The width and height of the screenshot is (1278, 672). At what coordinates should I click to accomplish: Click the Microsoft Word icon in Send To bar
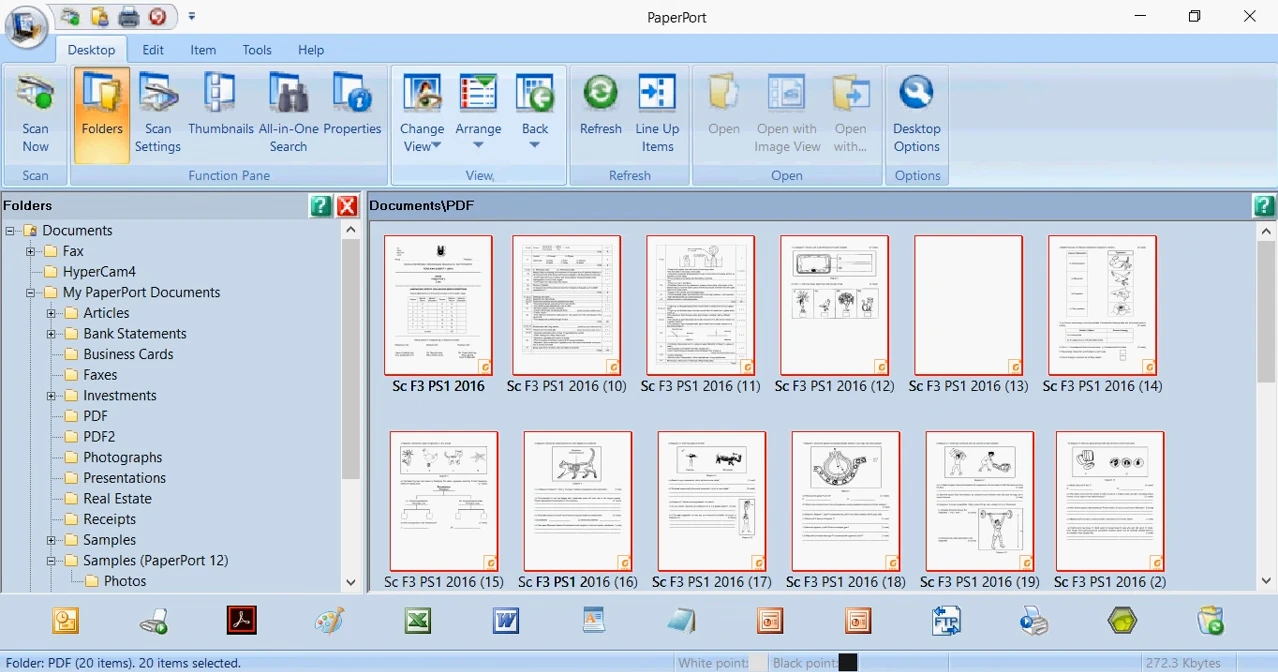(506, 621)
